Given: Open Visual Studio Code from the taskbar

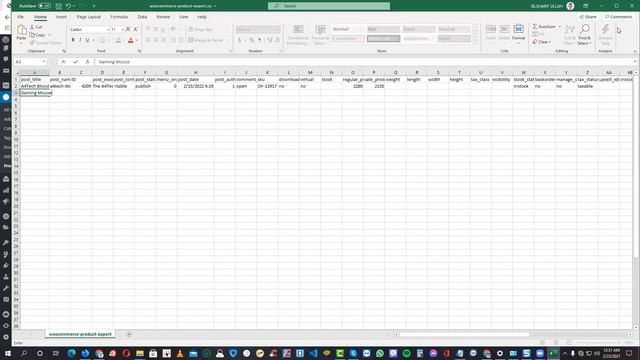Looking at the screenshot, I should point(313,353).
